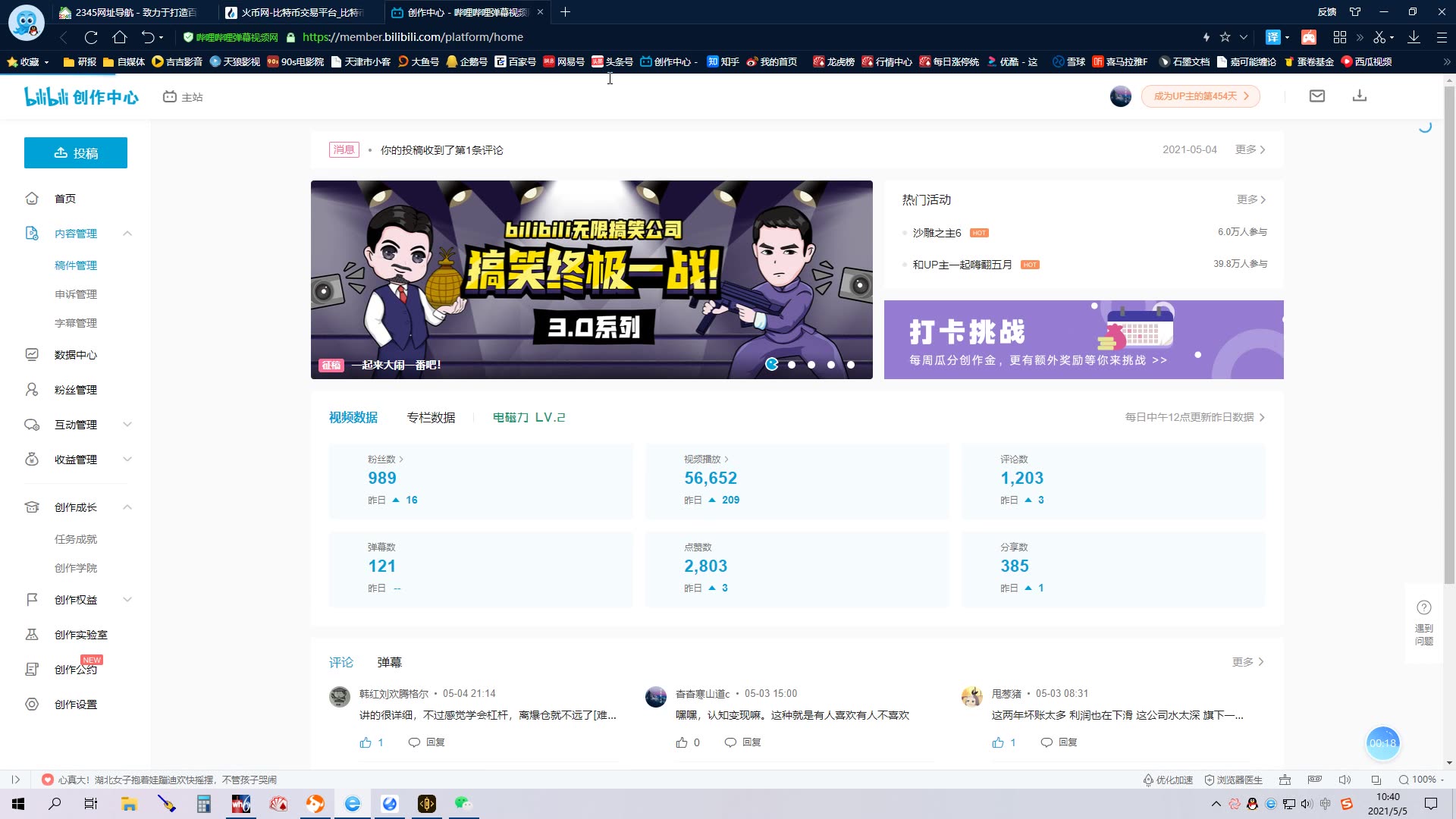The width and height of the screenshot is (1456, 819).
Task: Click 成为UP主的第454天 badge
Action: 1200,96
